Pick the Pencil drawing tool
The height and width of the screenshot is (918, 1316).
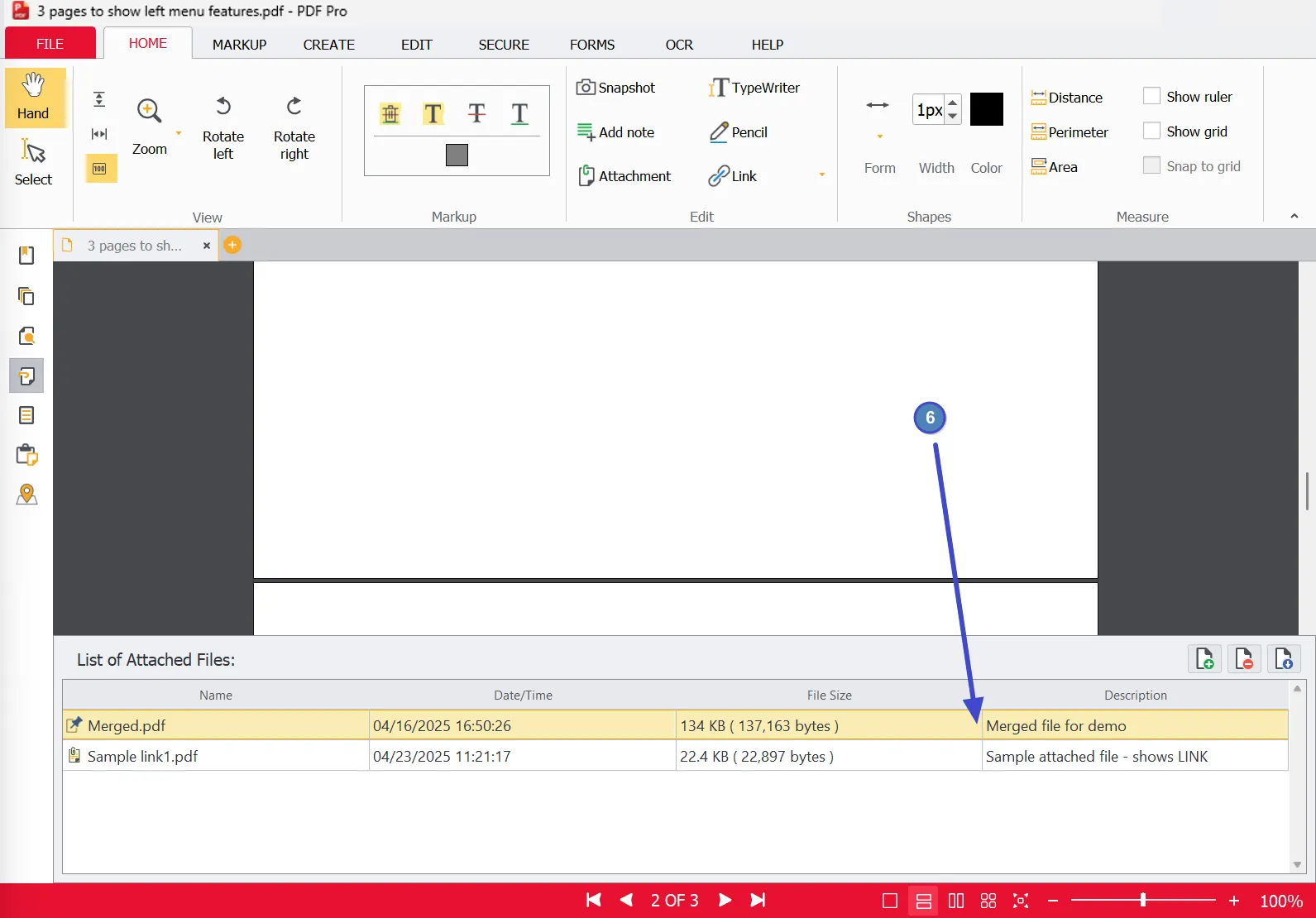coord(739,132)
